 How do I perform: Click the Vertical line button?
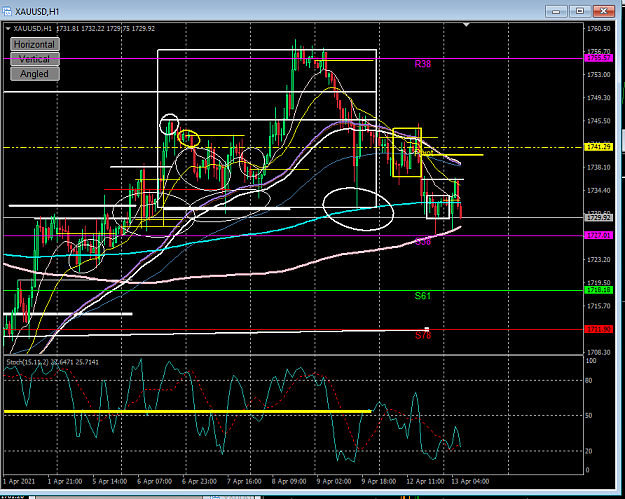[35, 59]
